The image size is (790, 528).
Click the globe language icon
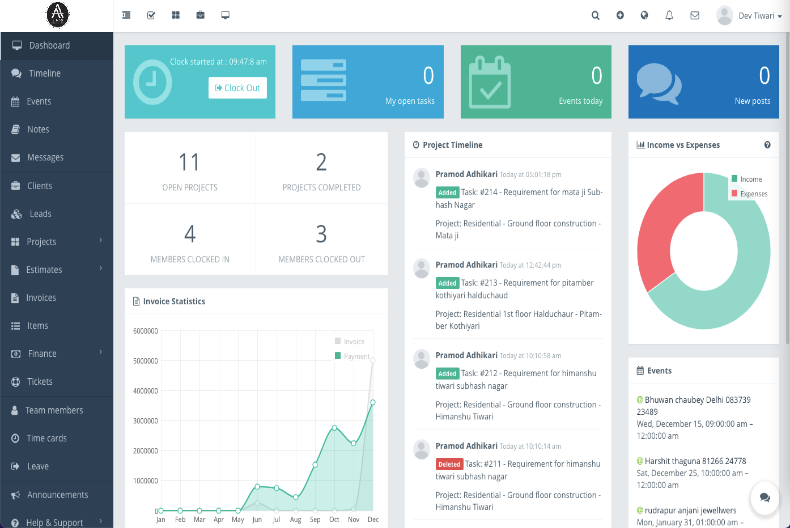click(644, 16)
